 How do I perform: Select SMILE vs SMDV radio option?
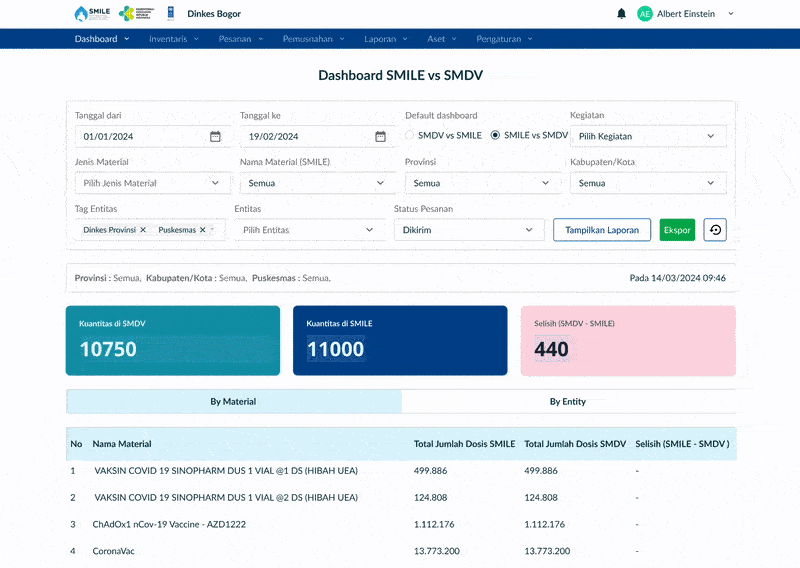(x=495, y=135)
